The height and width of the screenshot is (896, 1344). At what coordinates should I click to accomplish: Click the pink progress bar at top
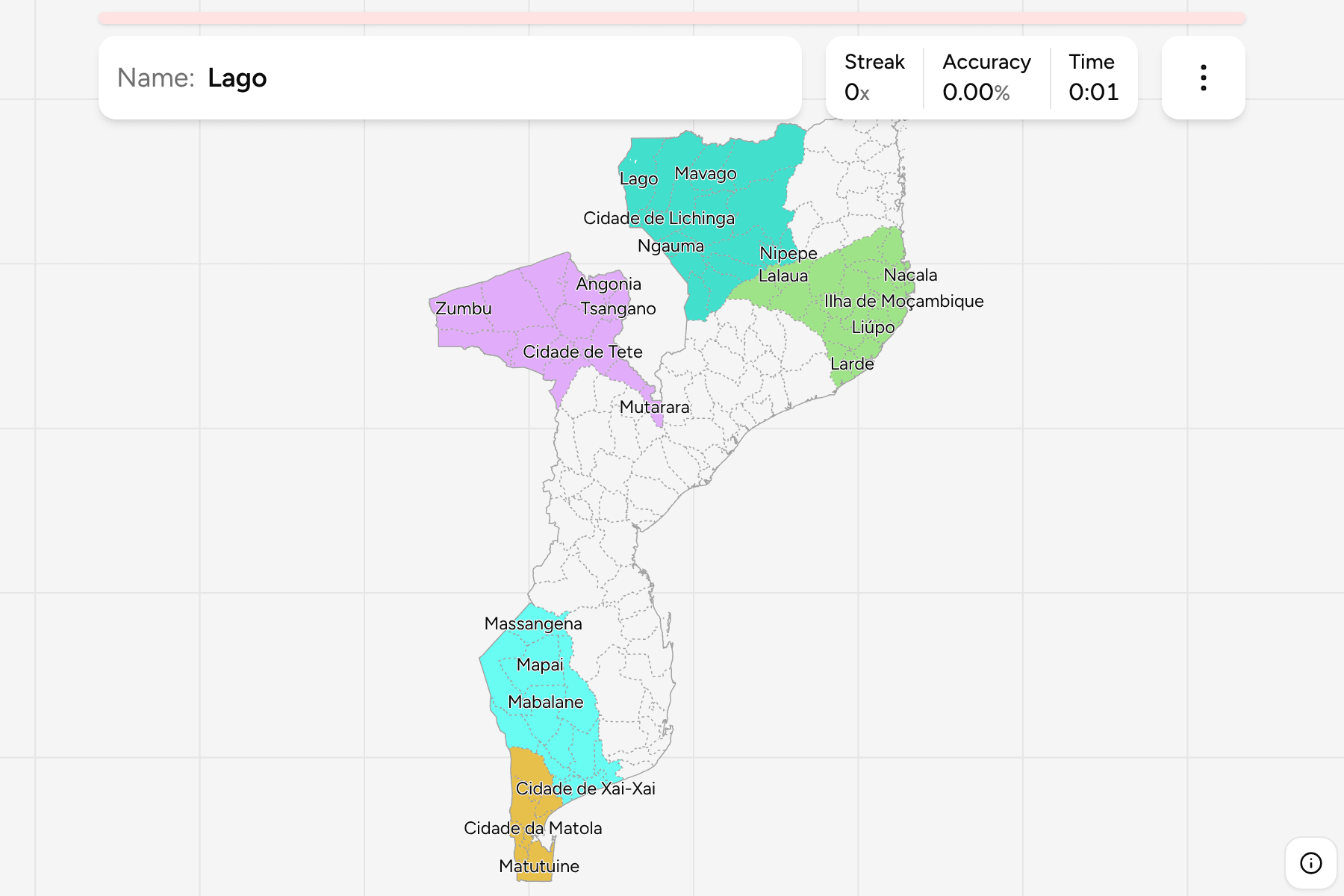point(672,18)
